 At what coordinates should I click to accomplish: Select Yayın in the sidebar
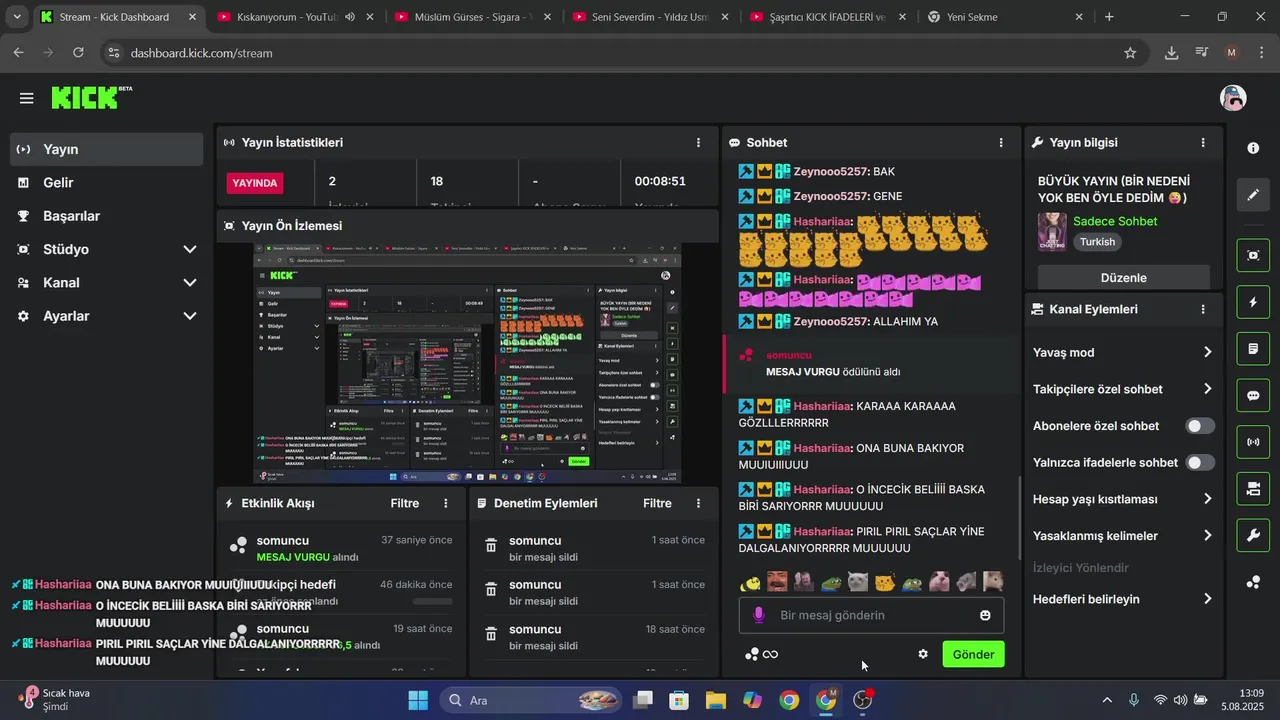pyautogui.click(x=106, y=149)
